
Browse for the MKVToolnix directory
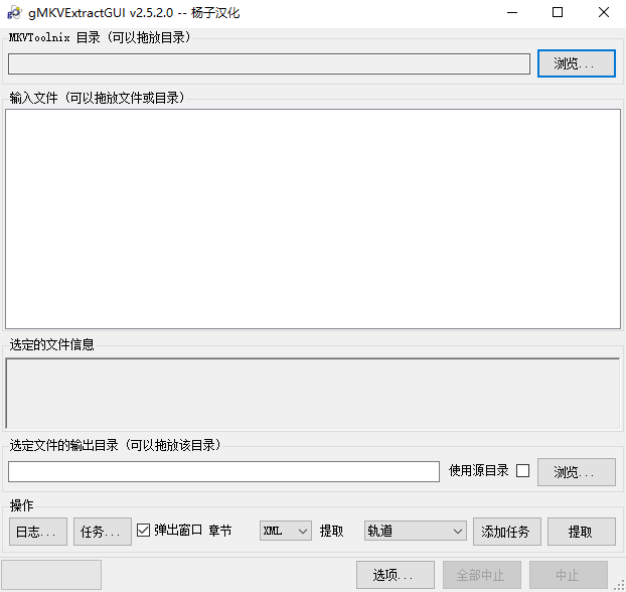point(576,64)
